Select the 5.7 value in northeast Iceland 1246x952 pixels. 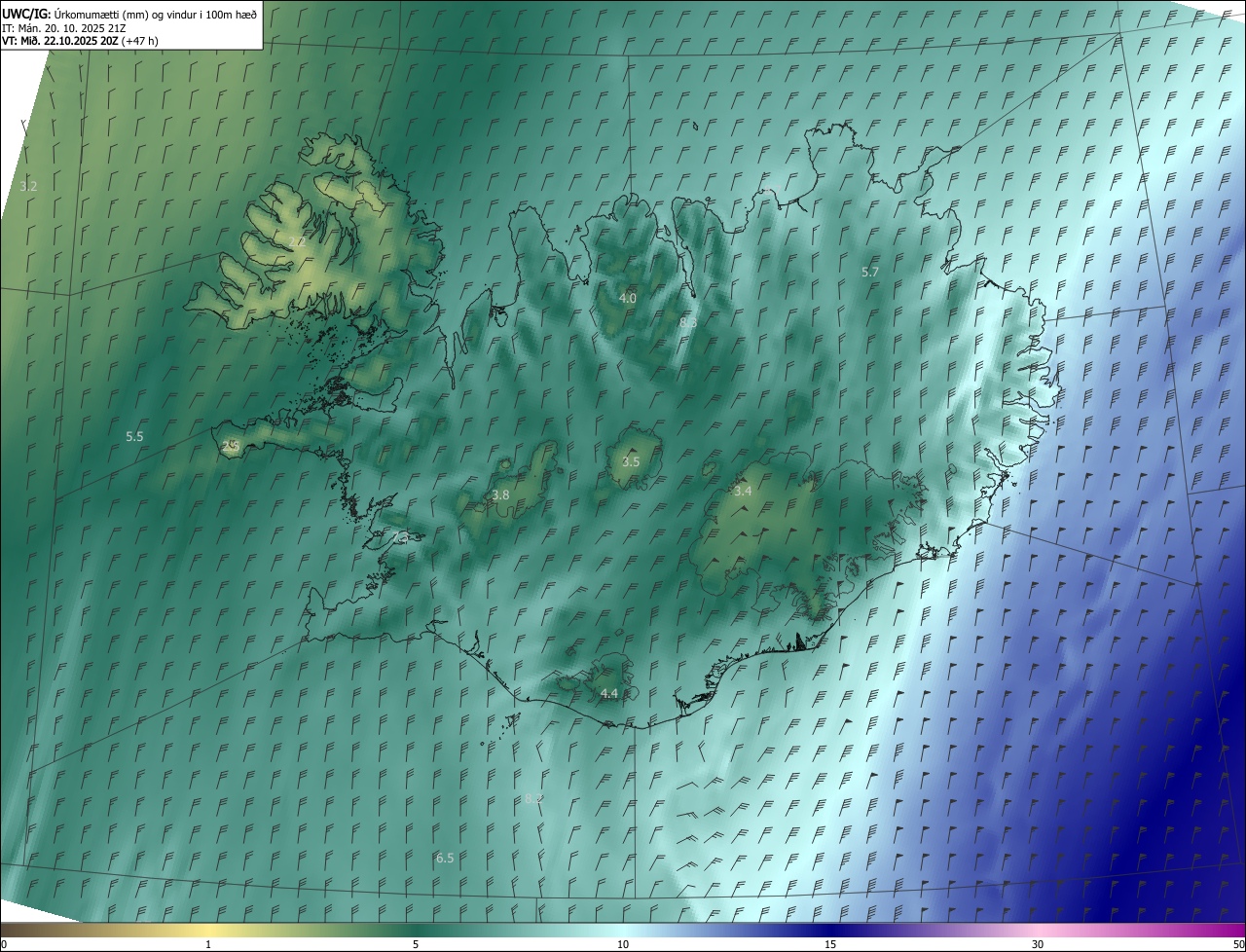[x=870, y=272]
